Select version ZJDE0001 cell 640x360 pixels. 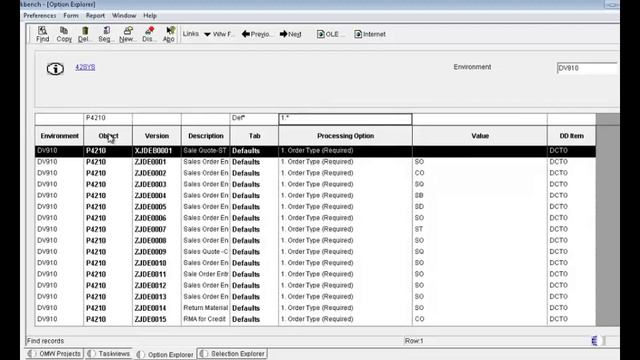(157, 162)
